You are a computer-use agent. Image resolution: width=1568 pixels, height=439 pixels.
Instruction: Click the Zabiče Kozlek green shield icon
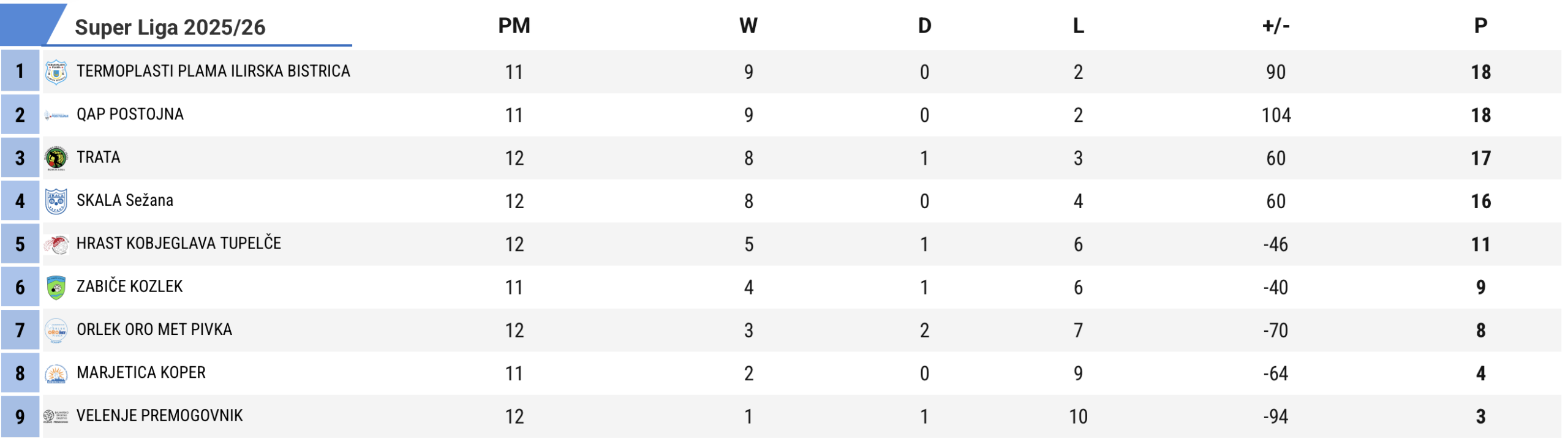56,287
